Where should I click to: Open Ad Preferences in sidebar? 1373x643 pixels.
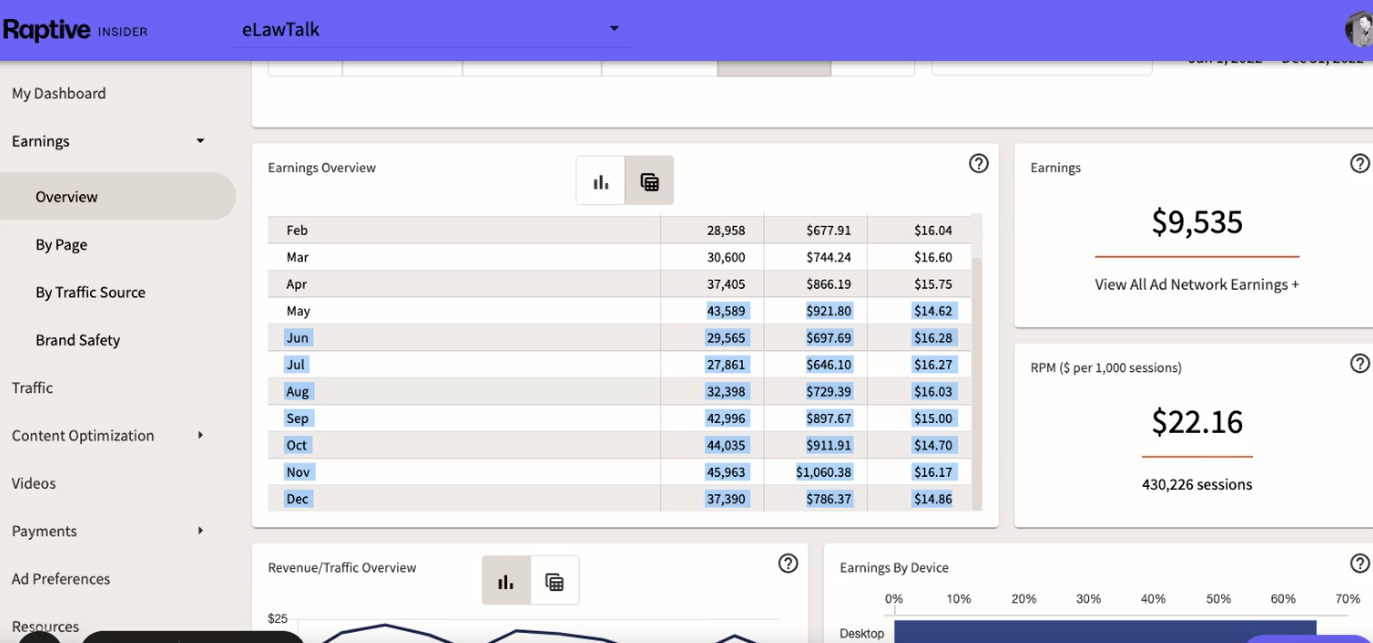click(61, 579)
